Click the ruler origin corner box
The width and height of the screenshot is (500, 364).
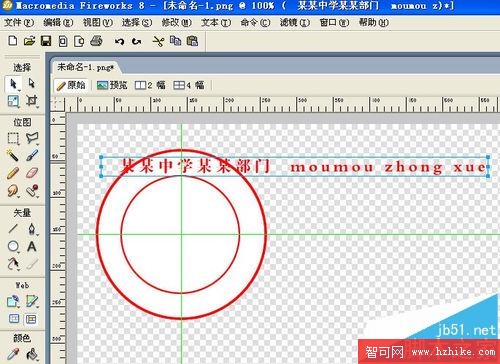pos(58,104)
